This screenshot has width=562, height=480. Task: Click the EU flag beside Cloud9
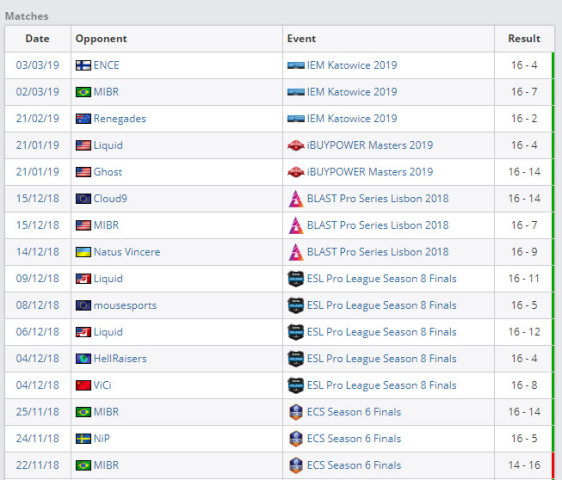pyautogui.click(x=83, y=199)
